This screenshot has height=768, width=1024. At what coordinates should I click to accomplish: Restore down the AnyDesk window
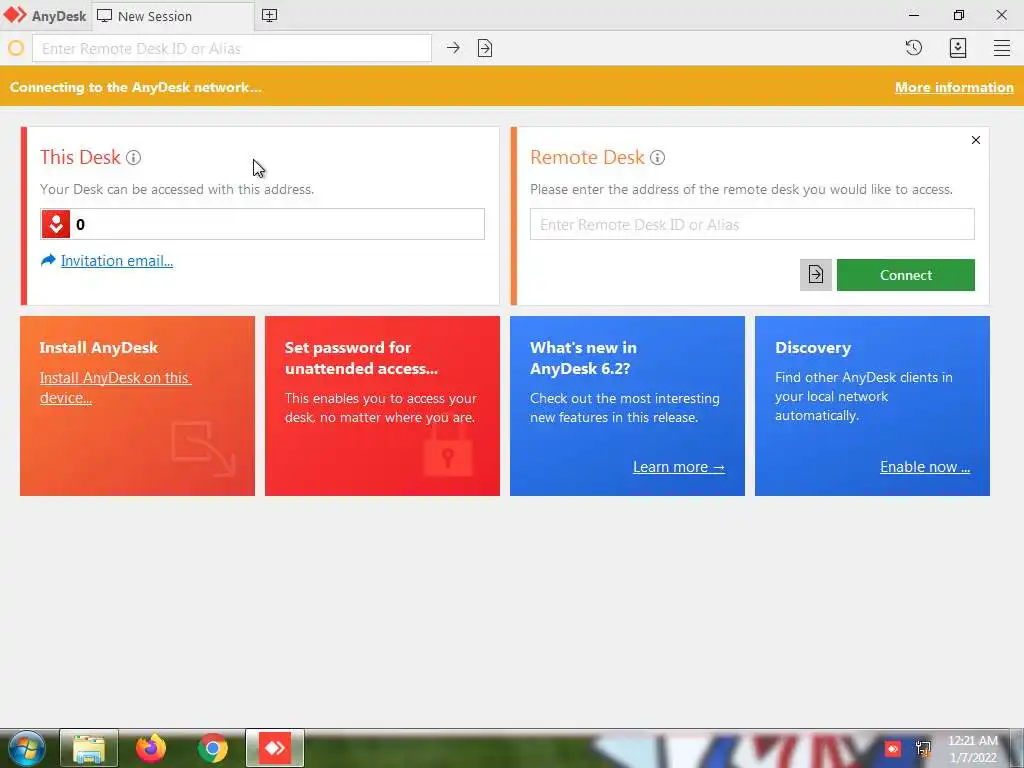[x=958, y=15]
